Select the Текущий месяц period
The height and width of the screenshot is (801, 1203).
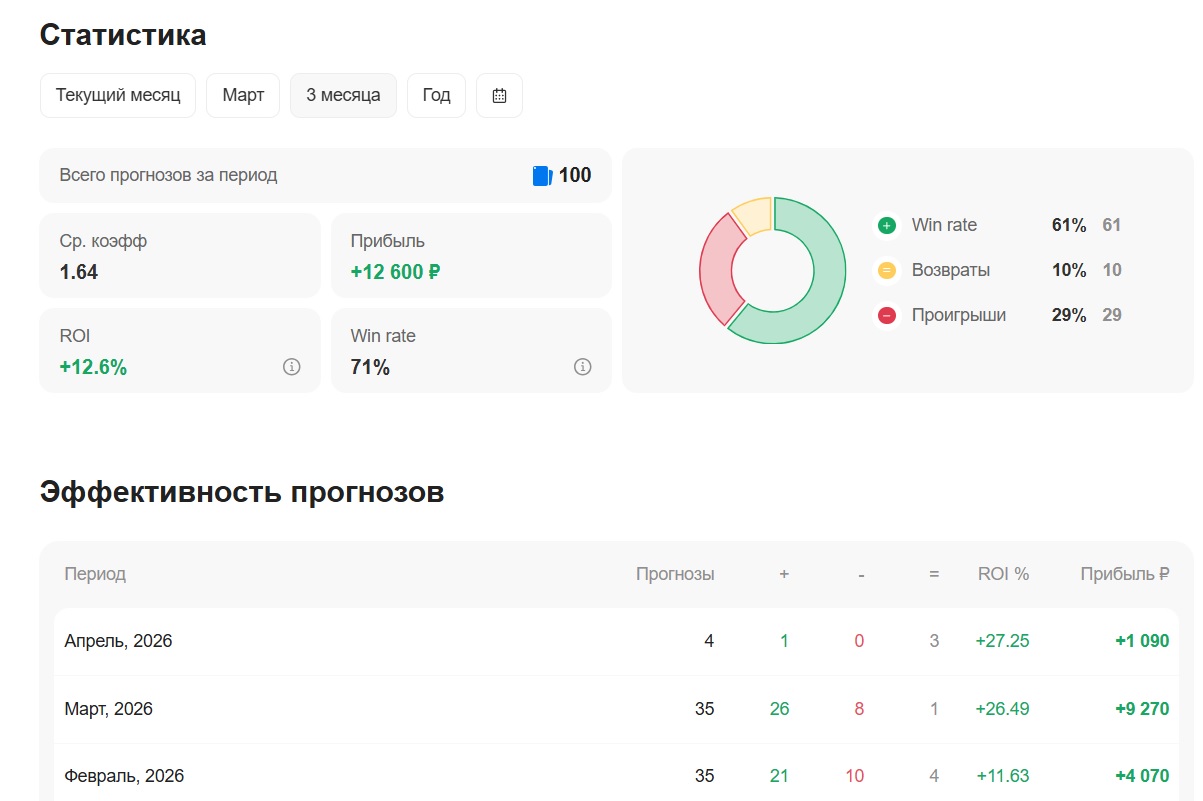118,96
